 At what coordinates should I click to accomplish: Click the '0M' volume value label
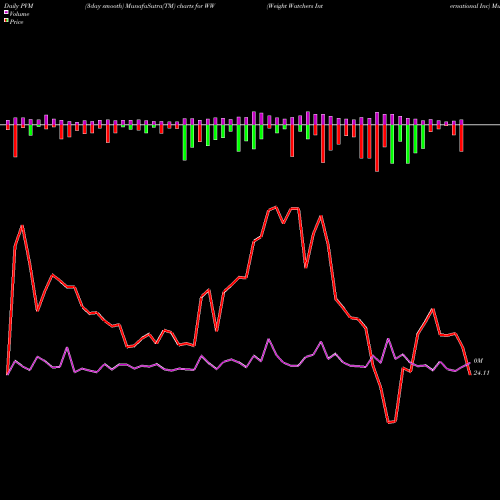[478, 361]
